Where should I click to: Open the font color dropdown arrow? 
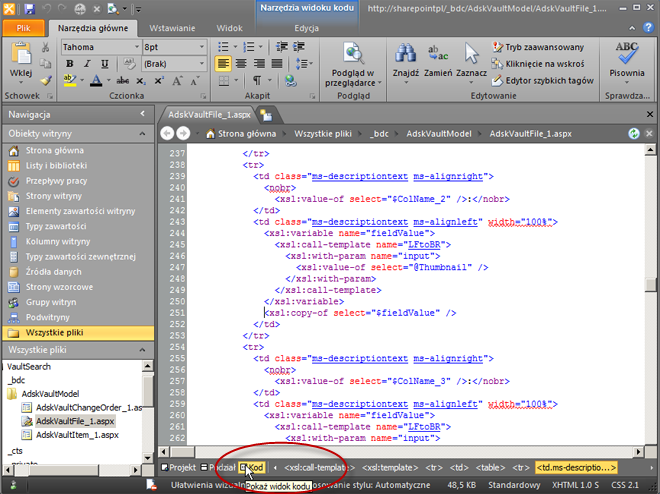[108, 80]
